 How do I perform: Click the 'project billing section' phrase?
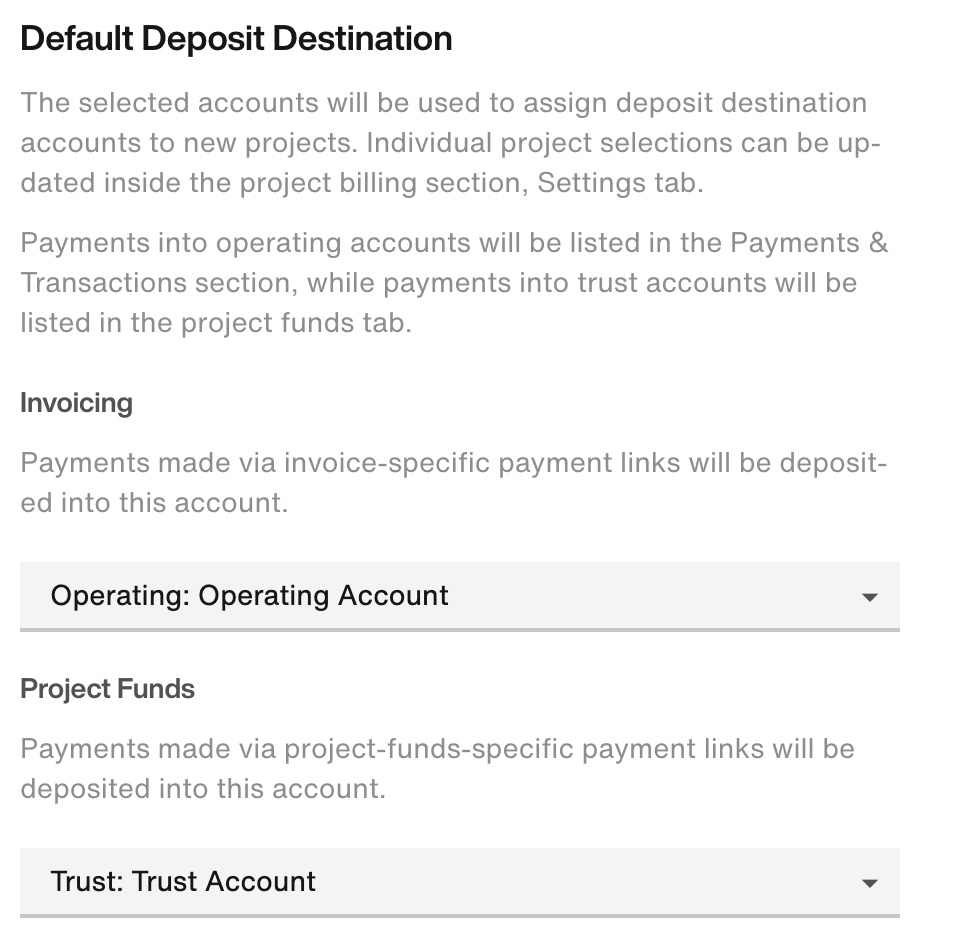pos(380,184)
